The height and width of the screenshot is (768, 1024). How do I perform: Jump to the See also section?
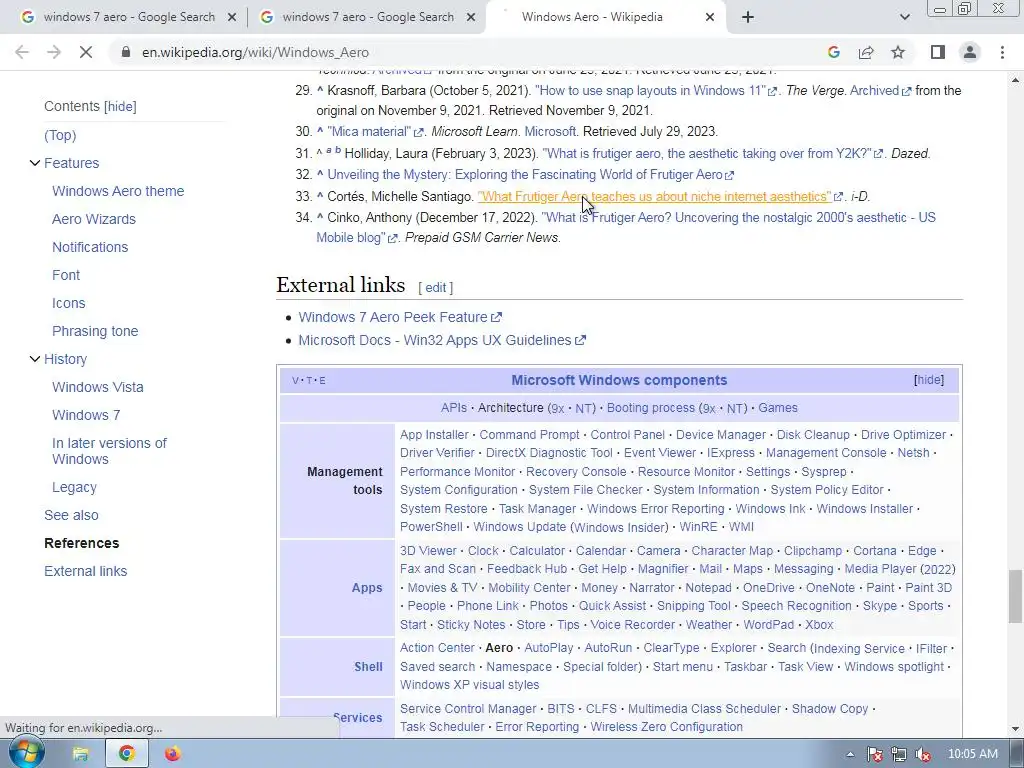tap(71, 515)
